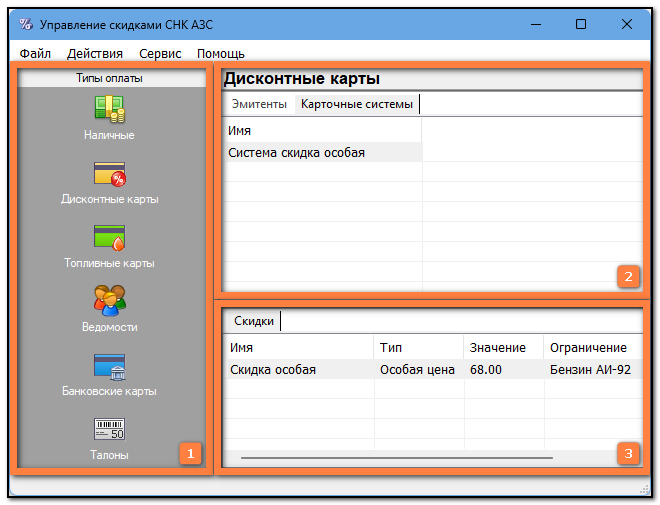Open the Помощь menu

[x=221, y=54]
